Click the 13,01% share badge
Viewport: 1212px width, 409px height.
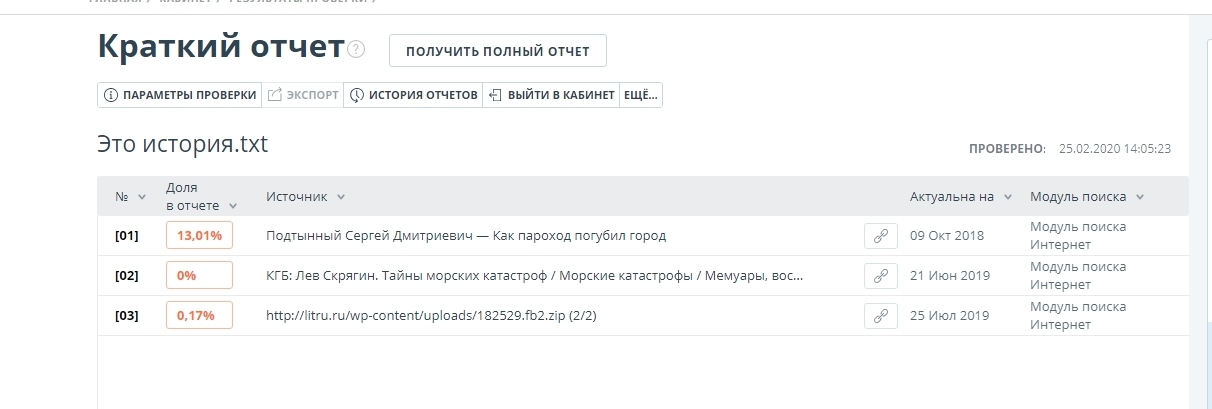[199, 236]
